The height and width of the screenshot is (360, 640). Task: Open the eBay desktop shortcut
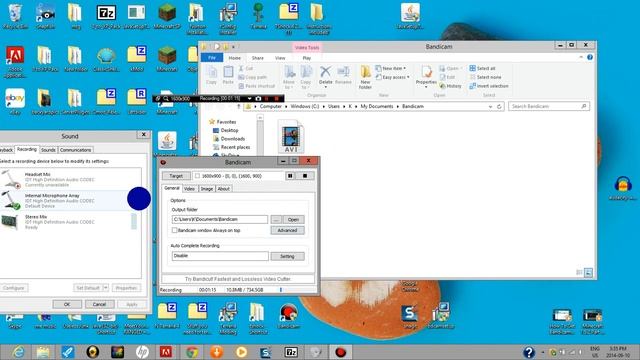click(15, 102)
